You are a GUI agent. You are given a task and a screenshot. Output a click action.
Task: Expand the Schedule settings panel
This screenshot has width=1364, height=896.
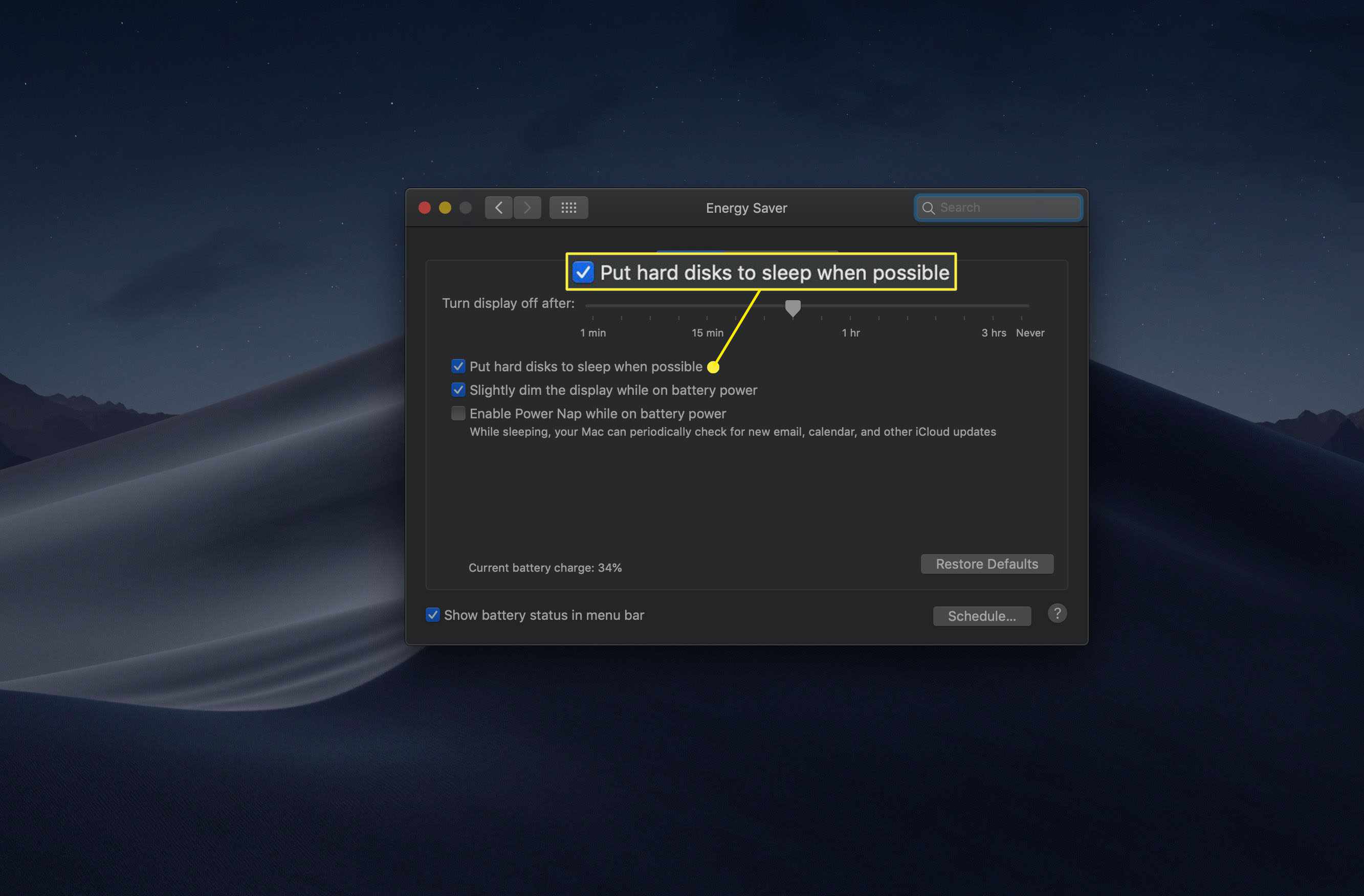click(x=981, y=614)
